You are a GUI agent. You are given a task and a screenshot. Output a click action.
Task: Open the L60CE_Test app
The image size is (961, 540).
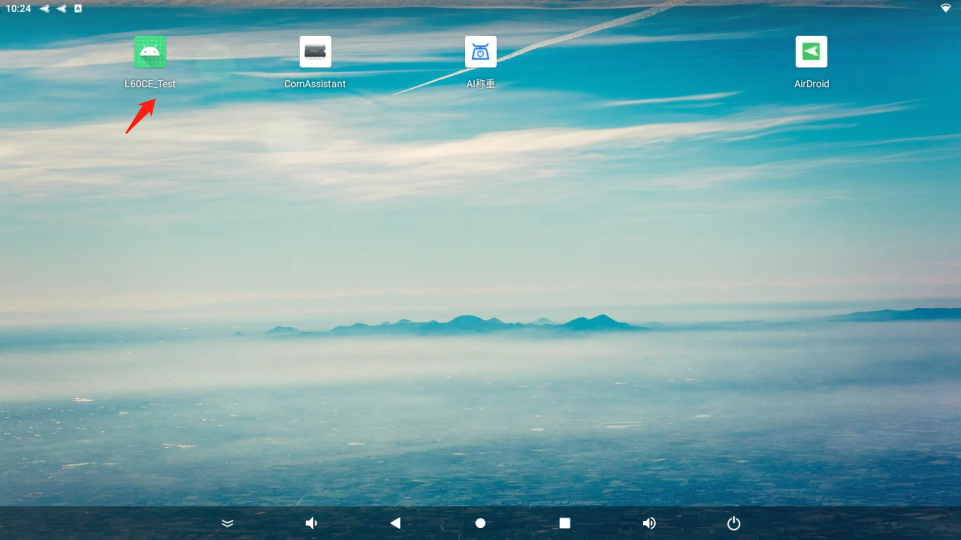coord(150,52)
